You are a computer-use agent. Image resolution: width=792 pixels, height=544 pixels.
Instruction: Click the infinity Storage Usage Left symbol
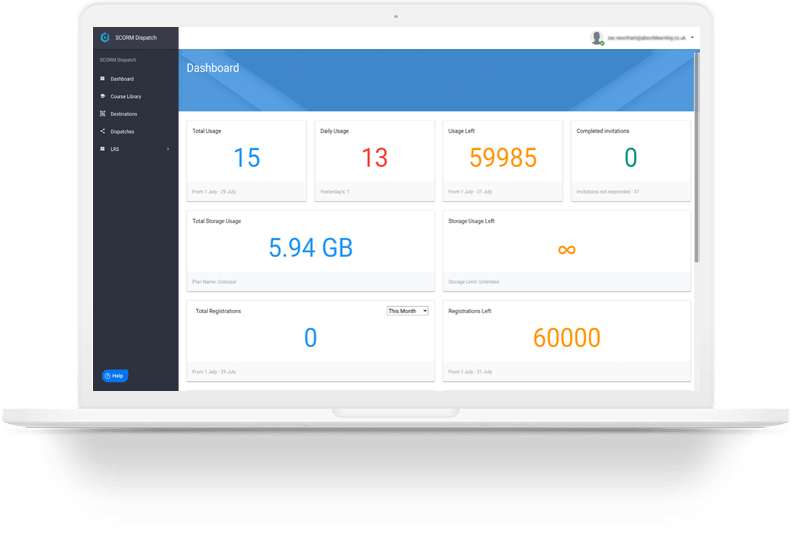pyautogui.click(x=567, y=250)
